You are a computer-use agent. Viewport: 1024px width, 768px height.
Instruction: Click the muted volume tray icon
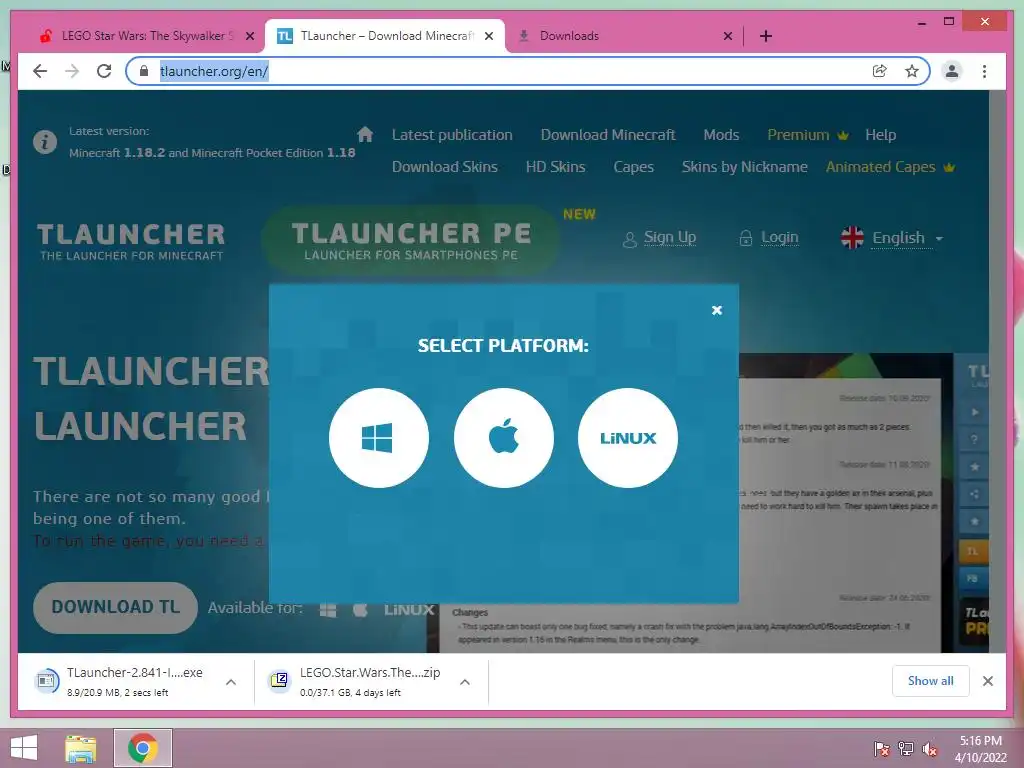pyautogui.click(x=930, y=749)
